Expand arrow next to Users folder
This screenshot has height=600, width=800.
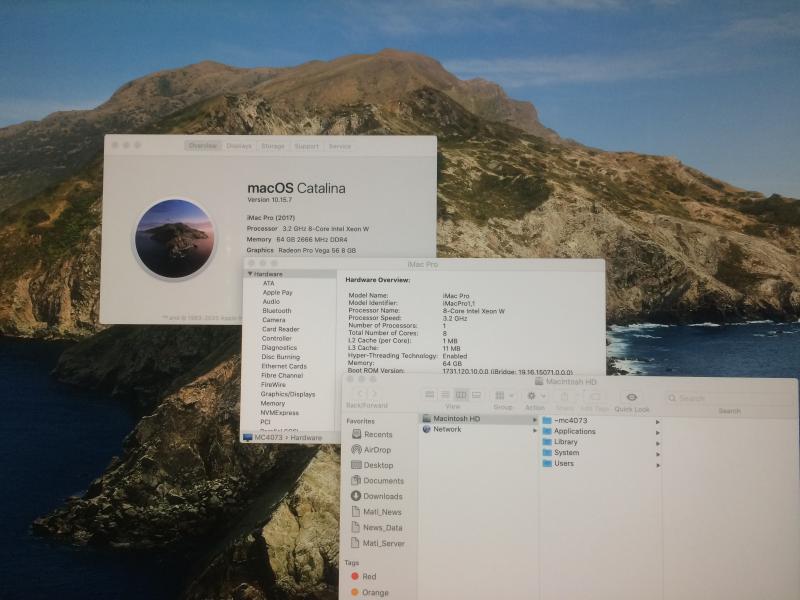point(658,465)
